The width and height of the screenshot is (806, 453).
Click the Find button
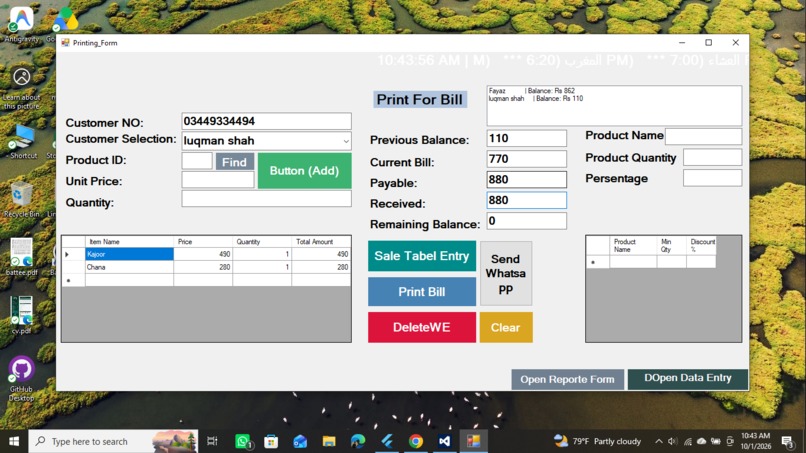234,162
